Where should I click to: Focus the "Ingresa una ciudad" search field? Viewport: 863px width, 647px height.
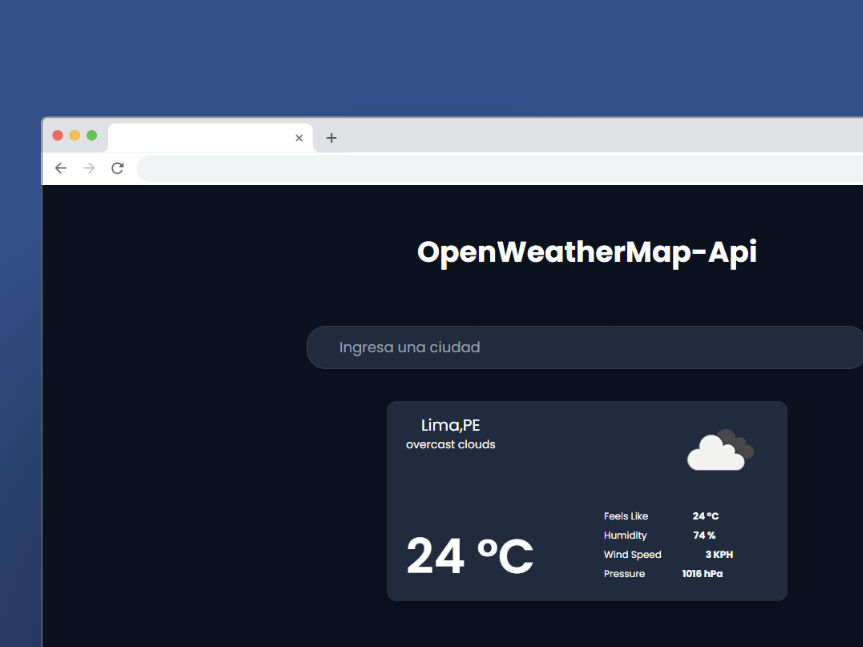(x=585, y=347)
